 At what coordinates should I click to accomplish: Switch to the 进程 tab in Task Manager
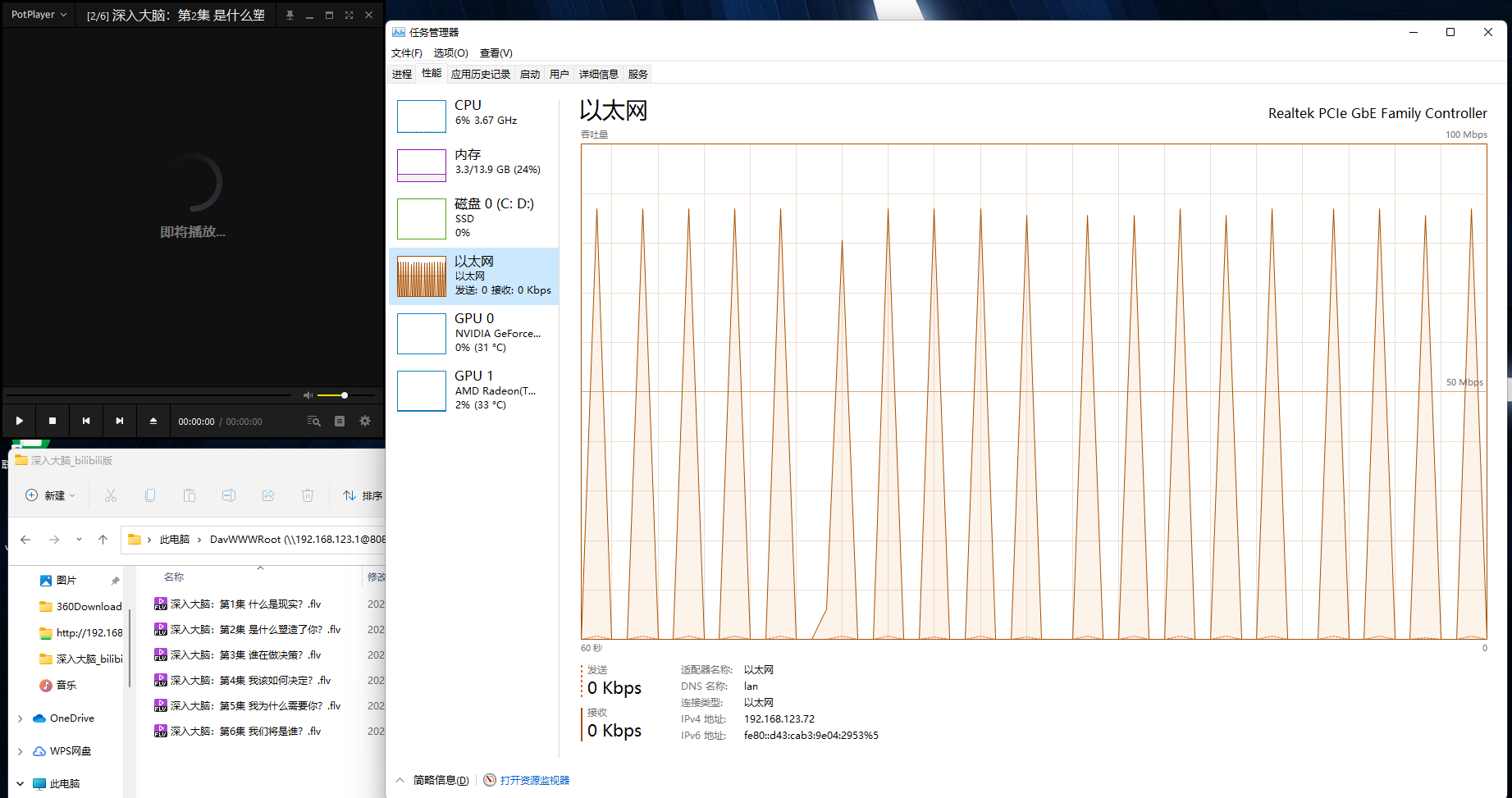pyautogui.click(x=401, y=74)
